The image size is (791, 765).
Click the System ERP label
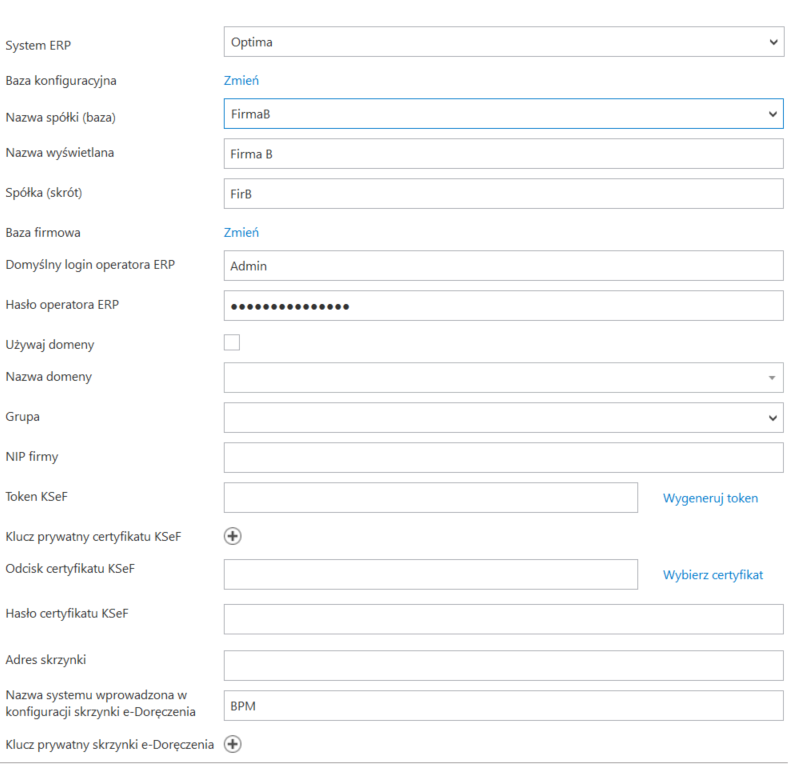pyautogui.click(x=38, y=45)
